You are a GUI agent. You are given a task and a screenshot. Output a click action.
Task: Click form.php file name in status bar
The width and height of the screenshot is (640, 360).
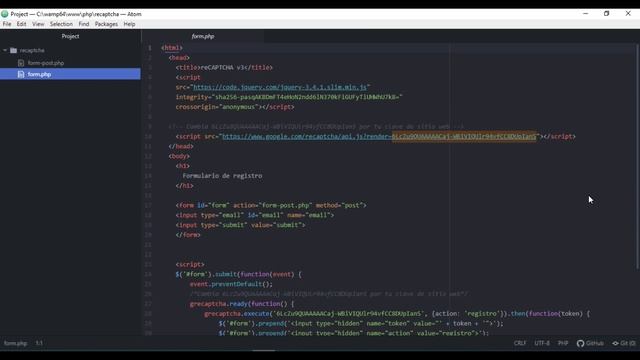pyautogui.click(x=16, y=343)
